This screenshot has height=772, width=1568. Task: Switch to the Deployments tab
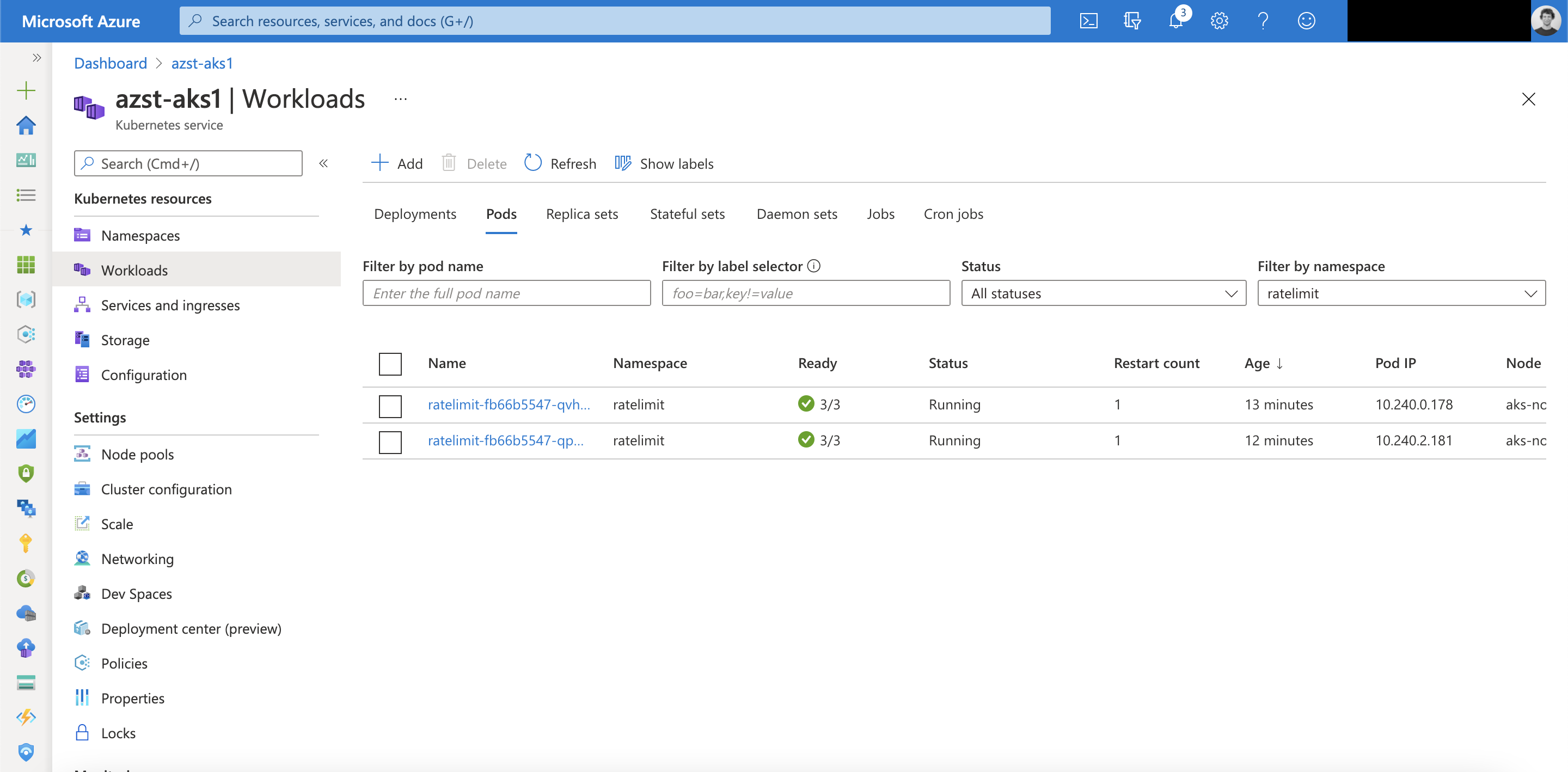coord(415,215)
